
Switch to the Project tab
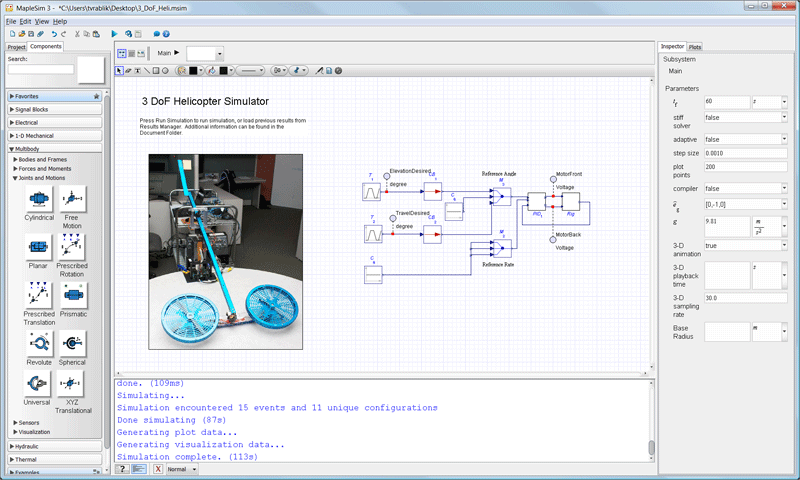tap(16, 47)
